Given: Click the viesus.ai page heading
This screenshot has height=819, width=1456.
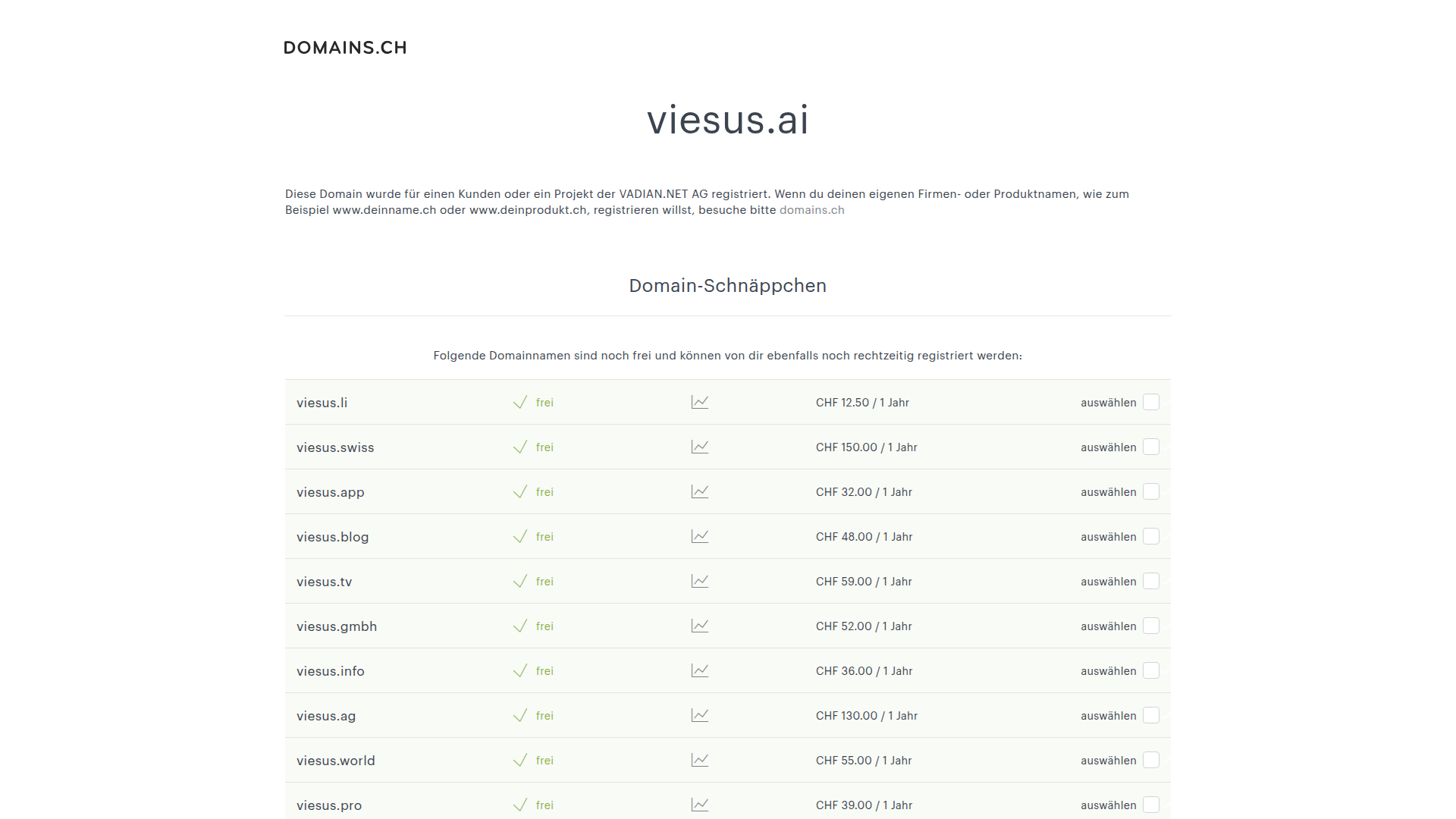Looking at the screenshot, I should click(x=728, y=120).
